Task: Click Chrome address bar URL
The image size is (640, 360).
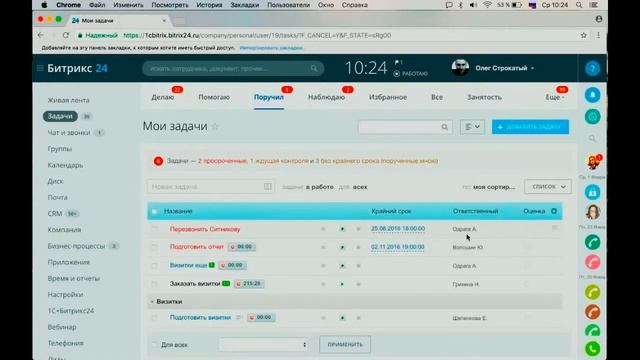Action: point(257,36)
